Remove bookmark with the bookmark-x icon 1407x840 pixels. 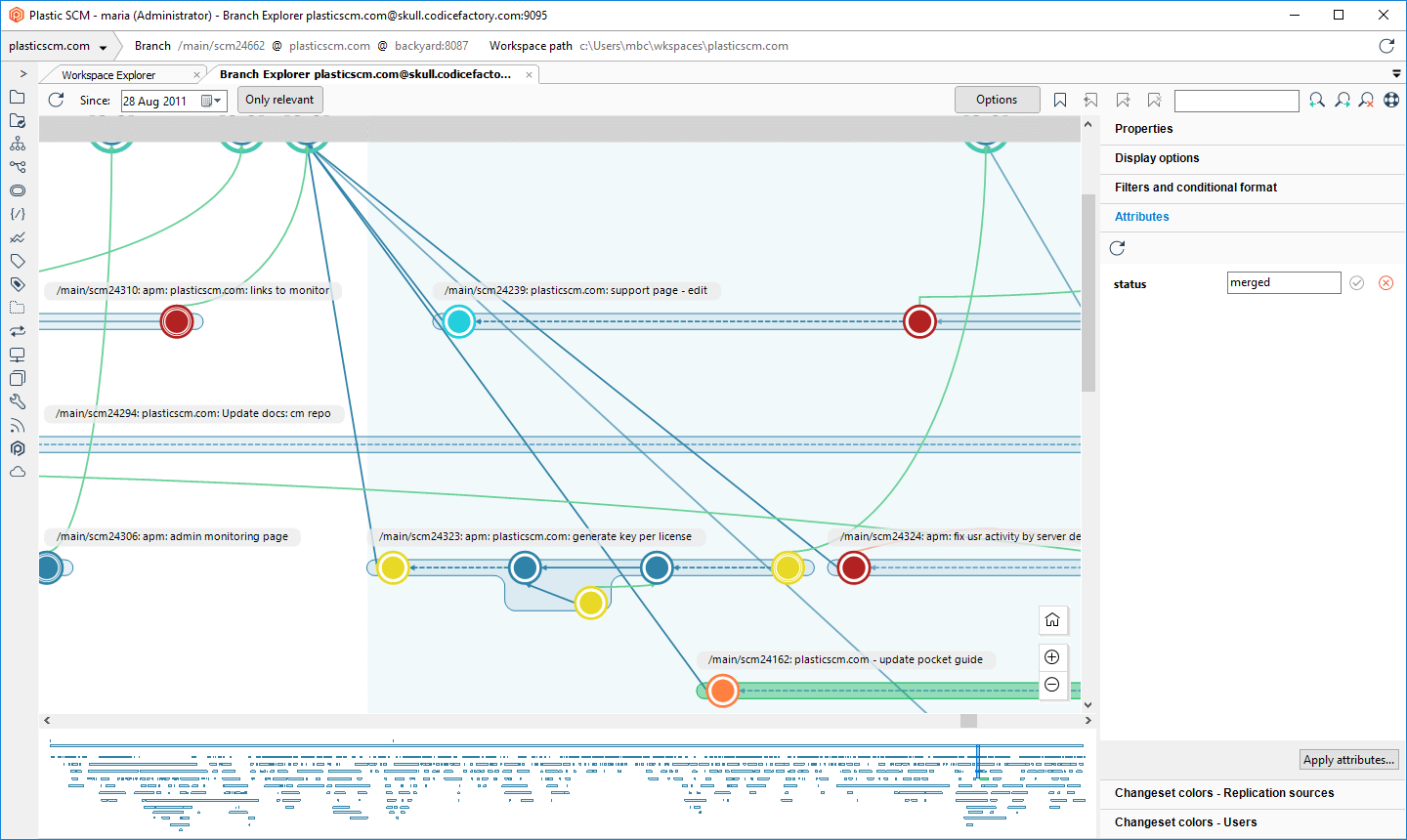[x=1154, y=100]
